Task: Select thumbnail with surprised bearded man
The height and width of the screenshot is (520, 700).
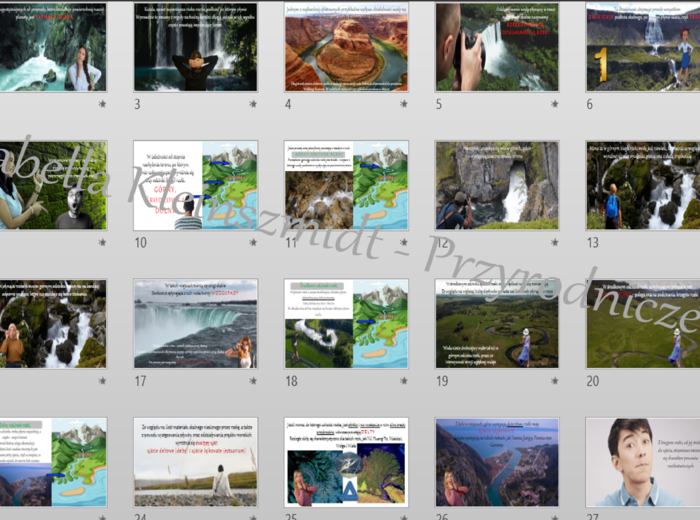Action: (x=53, y=185)
